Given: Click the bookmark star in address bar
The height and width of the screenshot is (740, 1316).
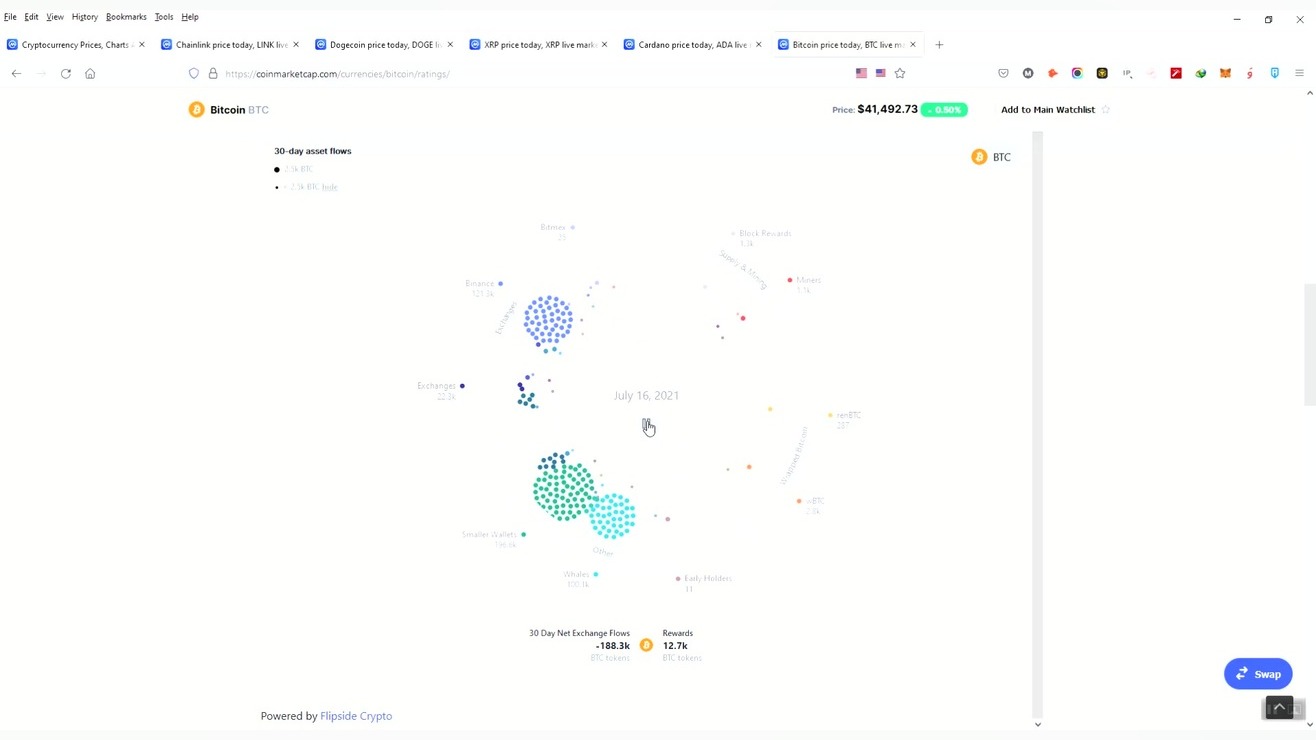Looking at the screenshot, I should click(900, 73).
